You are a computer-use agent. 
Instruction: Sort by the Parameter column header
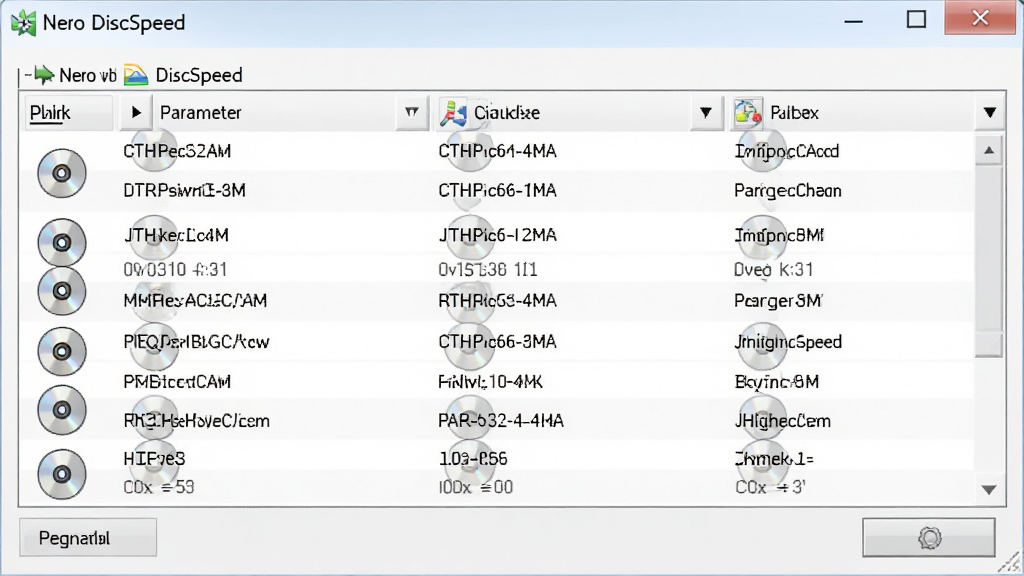[201, 112]
